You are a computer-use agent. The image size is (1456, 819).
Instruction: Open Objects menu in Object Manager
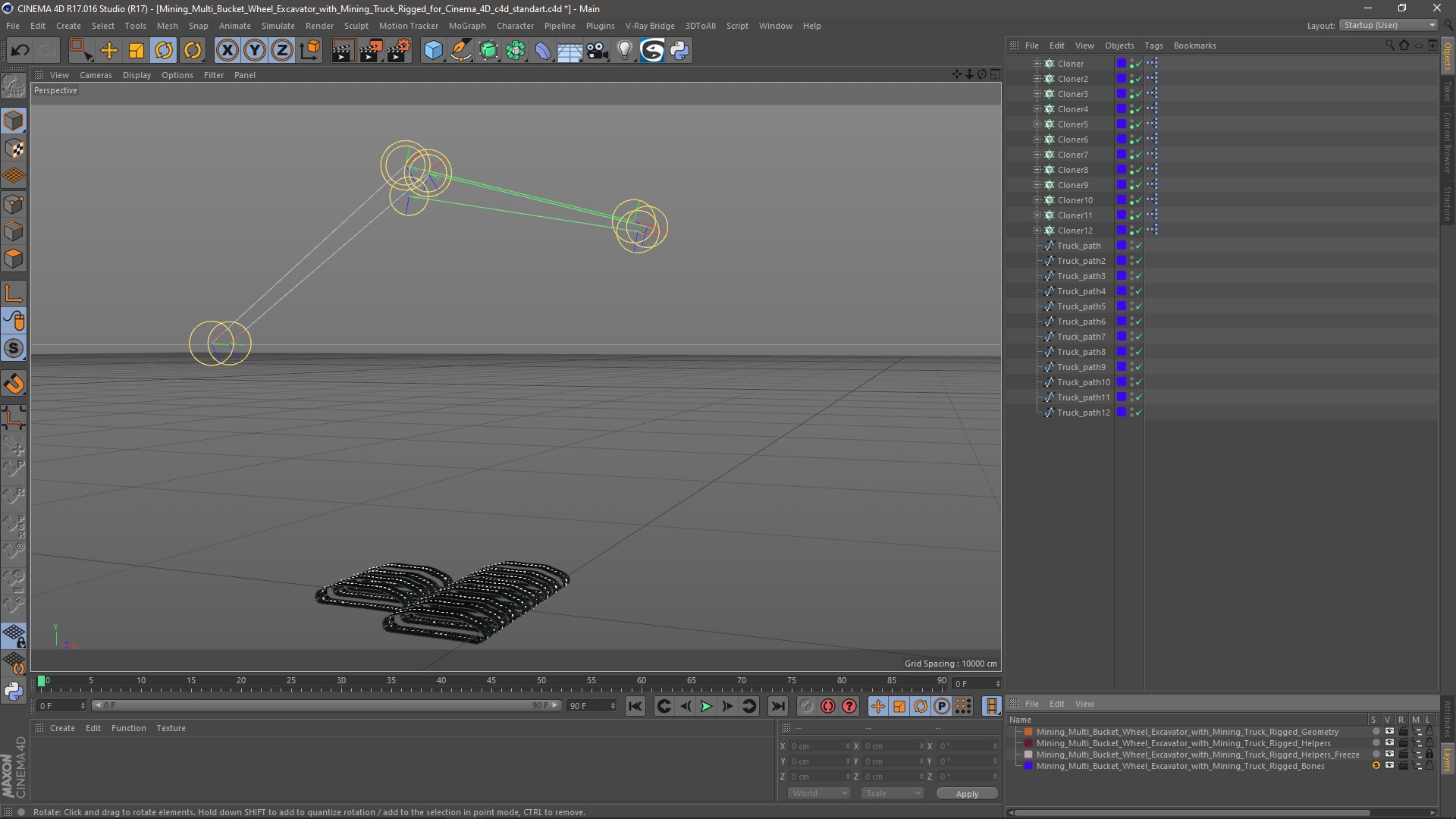[x=1119, y=45]
